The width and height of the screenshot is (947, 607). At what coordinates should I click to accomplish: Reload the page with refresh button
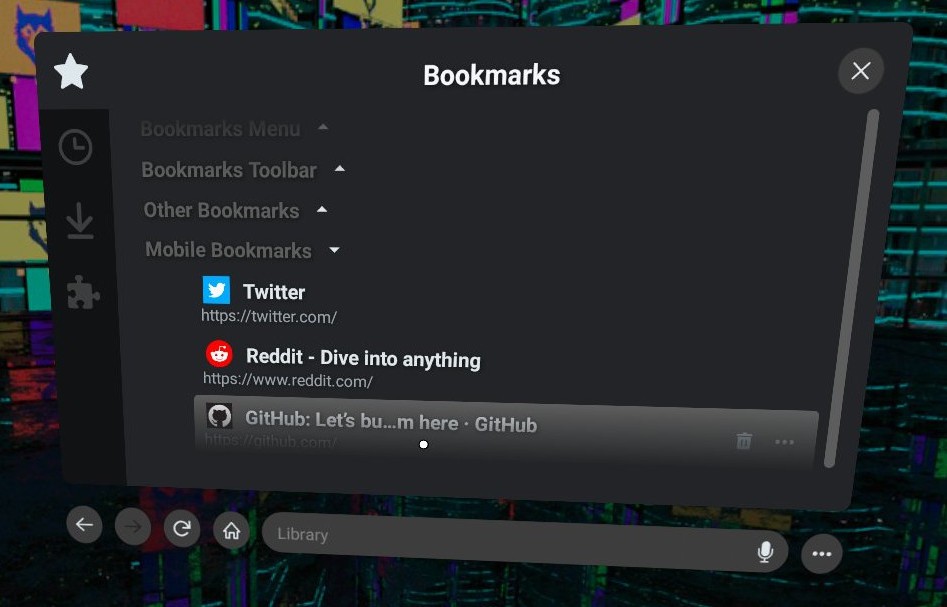click(x=181, y=528)
